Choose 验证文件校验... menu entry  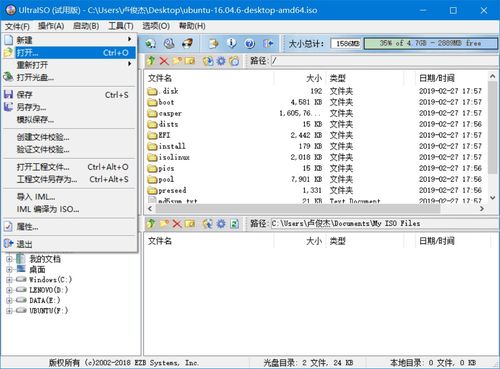tap(70, 149)
